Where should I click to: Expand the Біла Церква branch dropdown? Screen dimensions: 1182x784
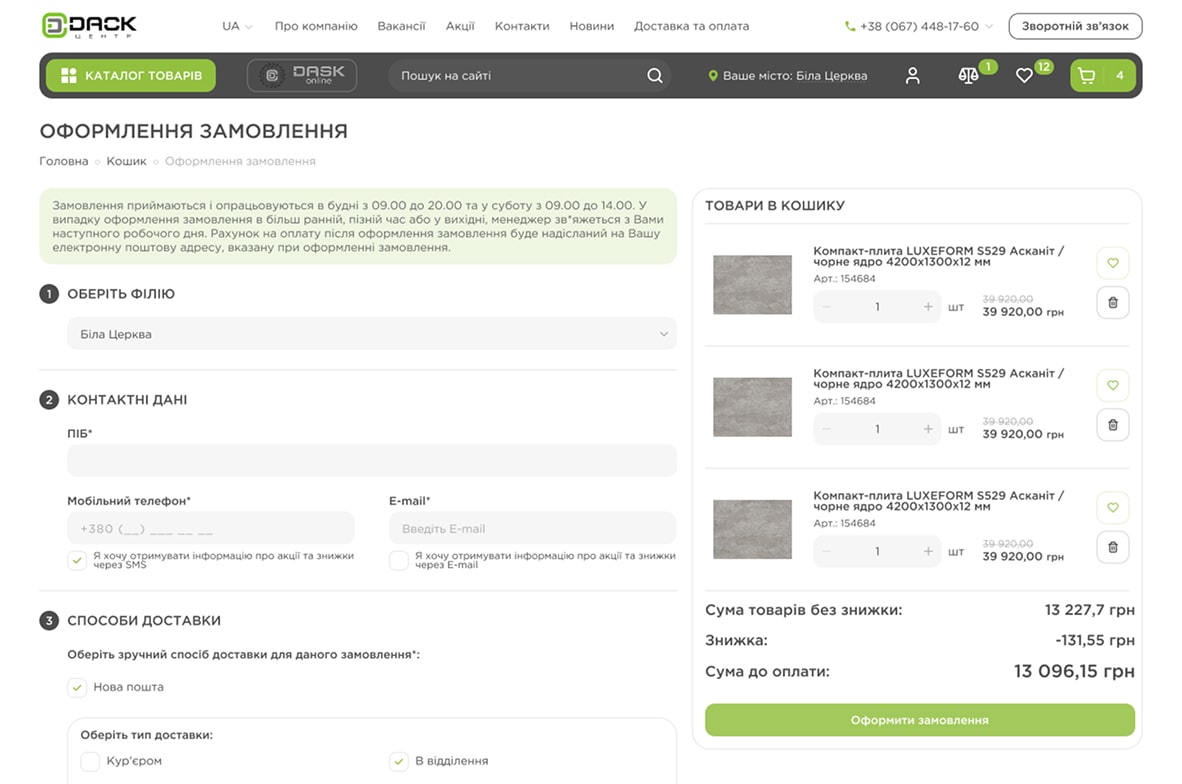coord(371,334)
